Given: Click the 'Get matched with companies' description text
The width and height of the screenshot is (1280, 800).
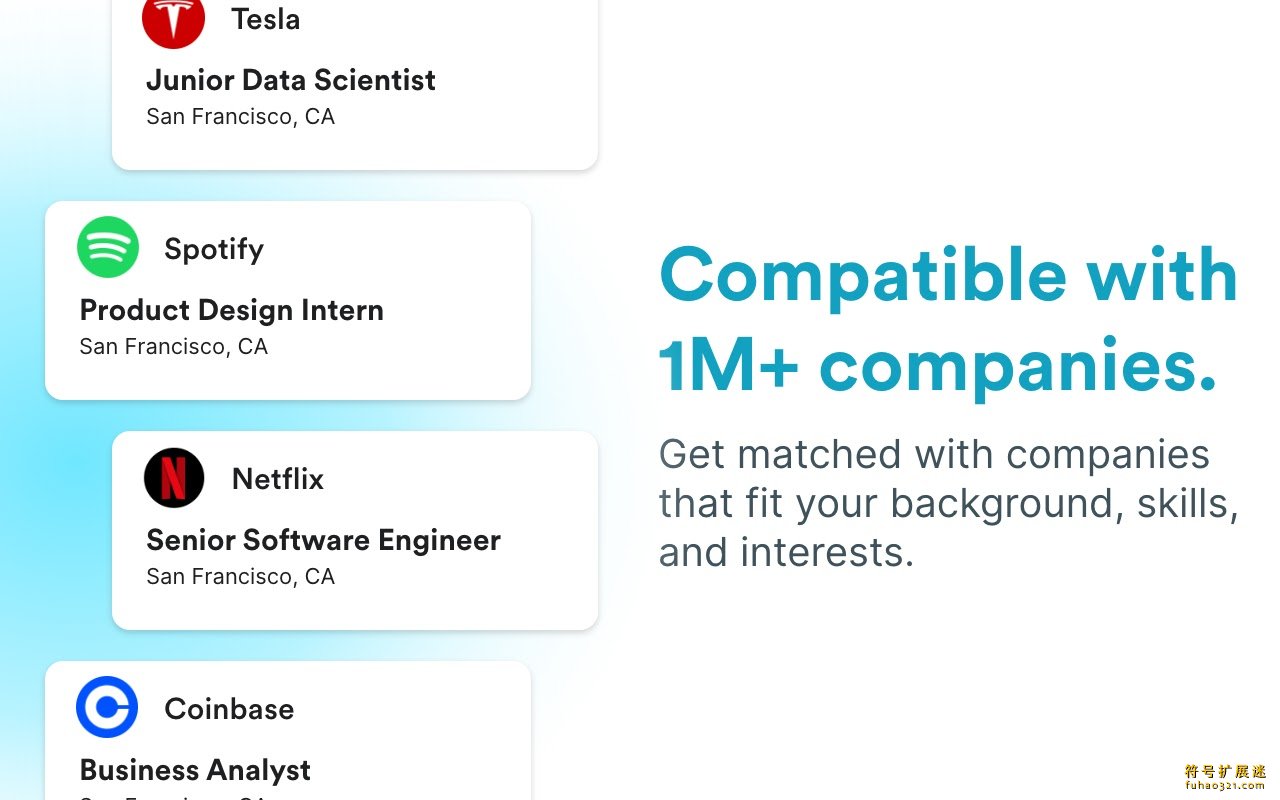Looking at the screenshot, I should [x=948, y=503].
